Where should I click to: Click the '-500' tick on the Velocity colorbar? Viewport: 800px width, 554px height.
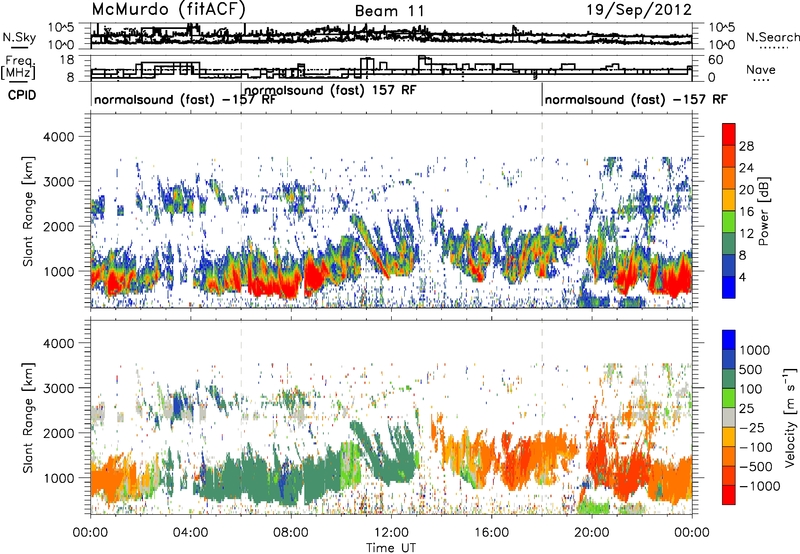[756, 466]
